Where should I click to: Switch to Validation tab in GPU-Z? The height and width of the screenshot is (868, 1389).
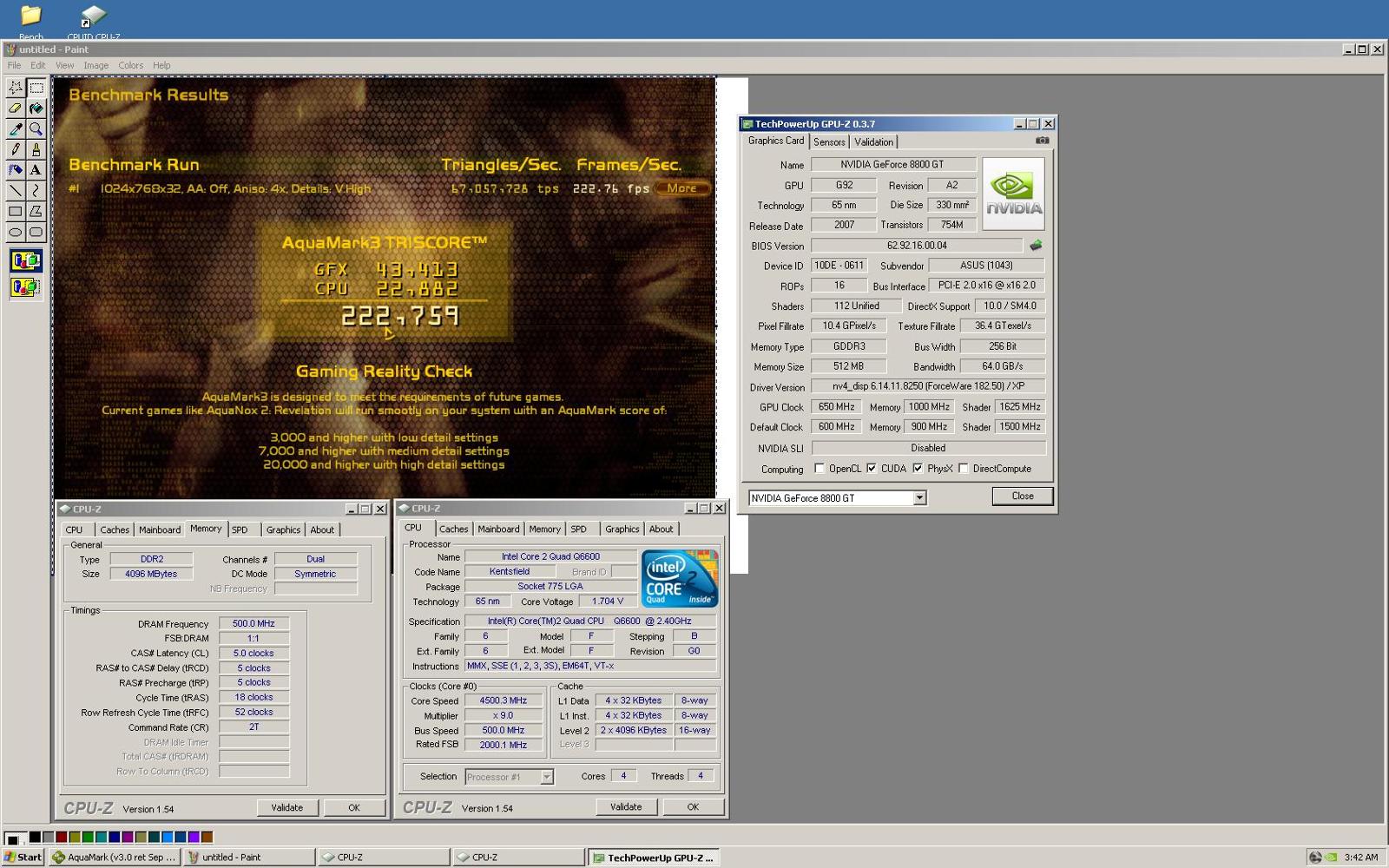pyautogui.click(x=873, y=142)
